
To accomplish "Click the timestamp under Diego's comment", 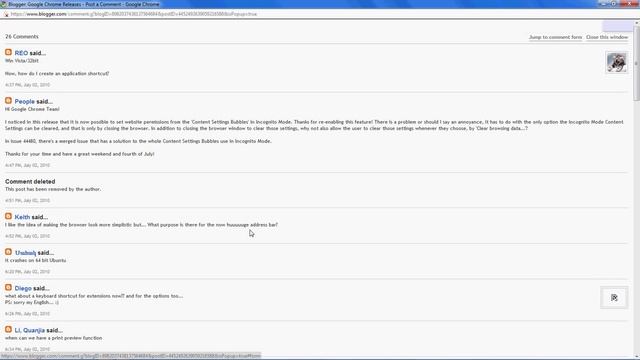I will [x=27, y=313].
